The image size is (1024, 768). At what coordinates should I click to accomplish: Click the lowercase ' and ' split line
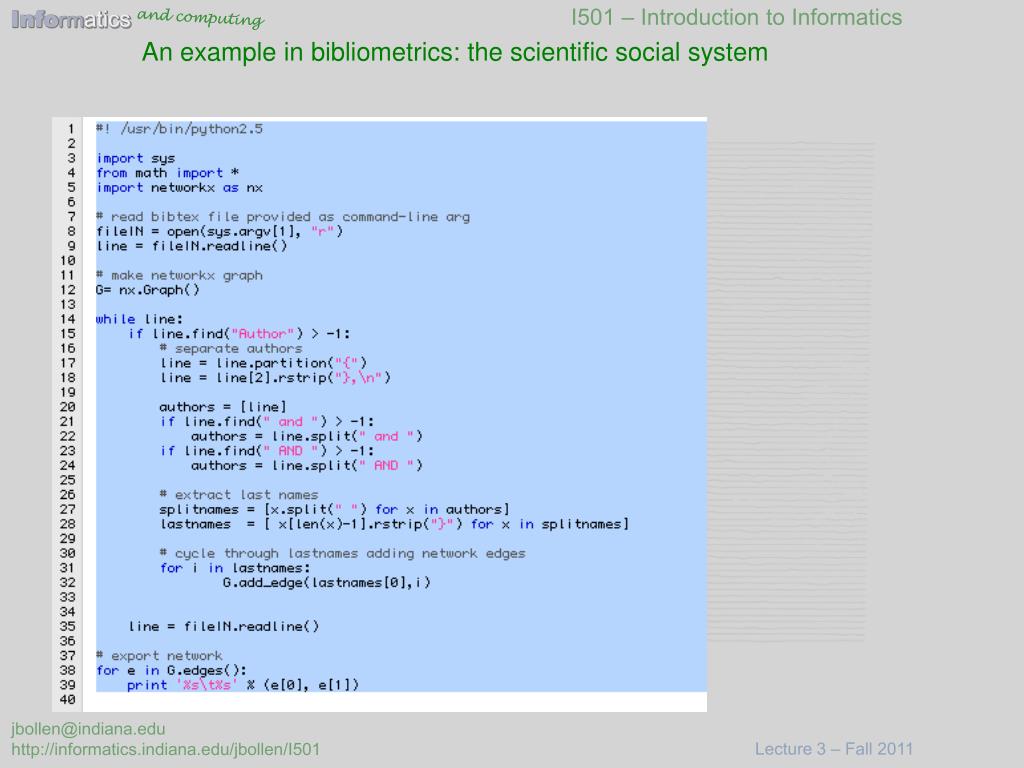tap(307, 436)
